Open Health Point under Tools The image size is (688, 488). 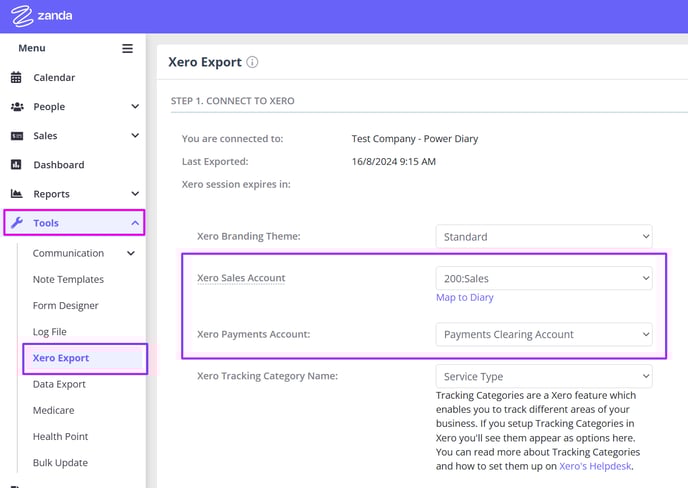61,437
